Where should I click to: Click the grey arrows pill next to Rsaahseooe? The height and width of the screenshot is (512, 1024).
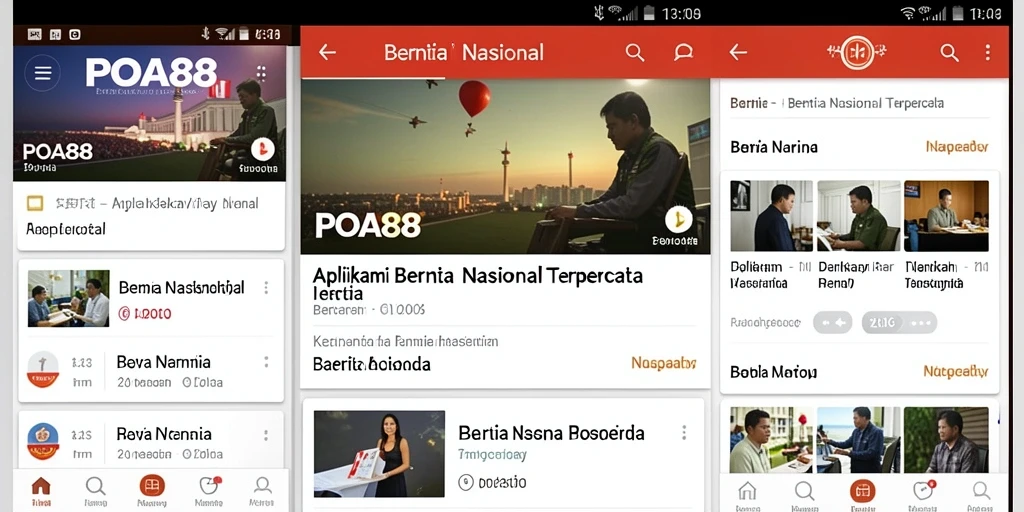pyautogui.click(x=833, y=323)
